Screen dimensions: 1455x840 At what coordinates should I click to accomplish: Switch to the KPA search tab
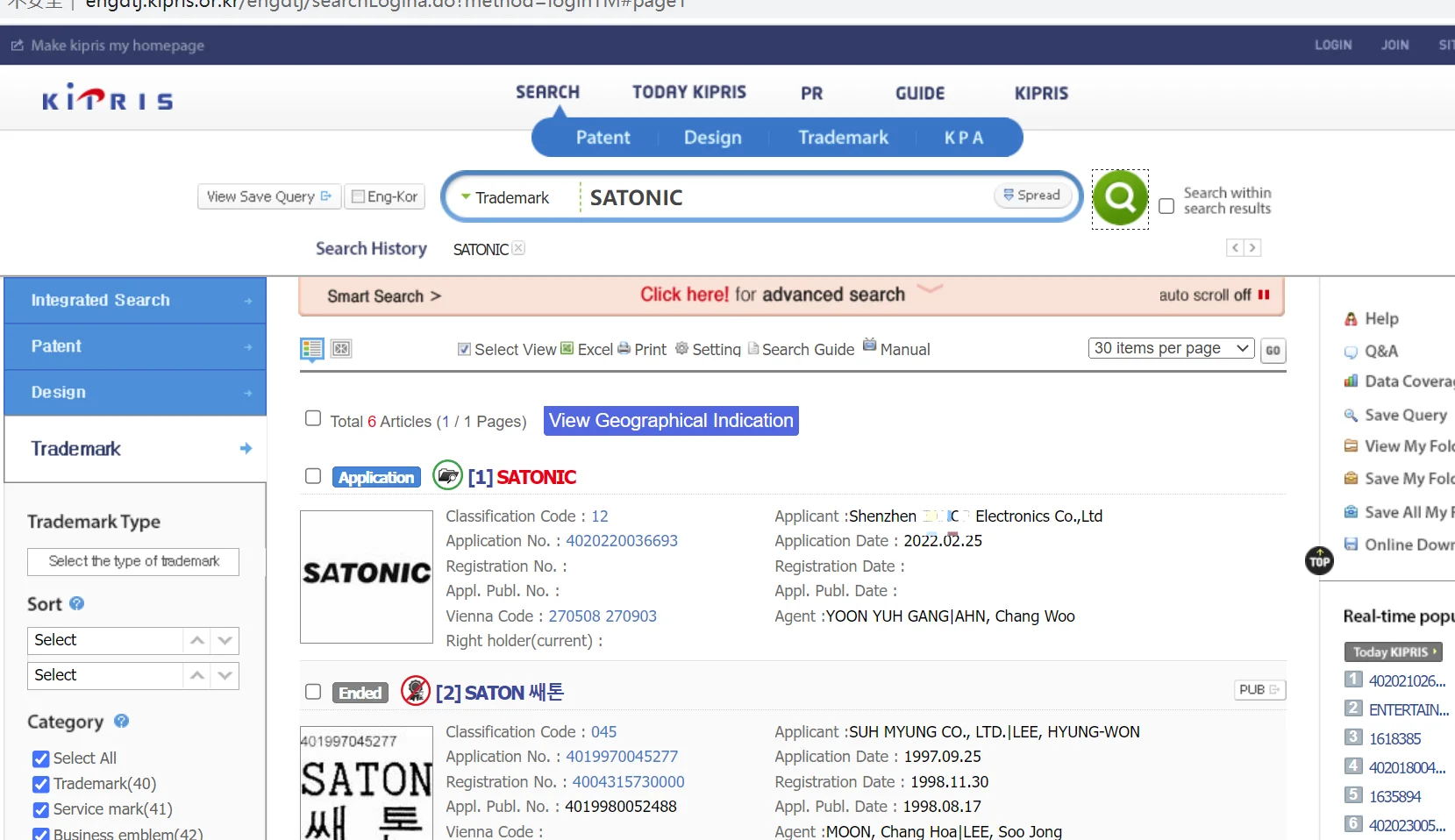[x=964, y=138]
